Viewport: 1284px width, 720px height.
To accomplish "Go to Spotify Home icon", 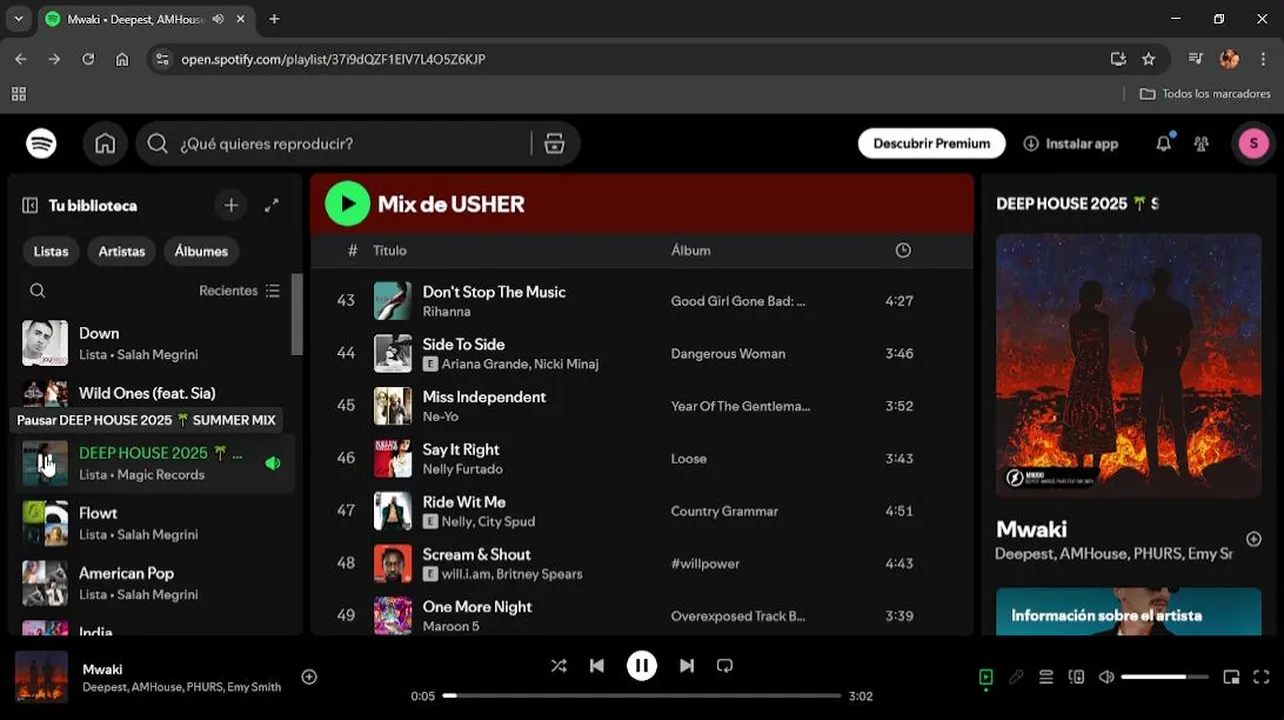I will 105,143.
